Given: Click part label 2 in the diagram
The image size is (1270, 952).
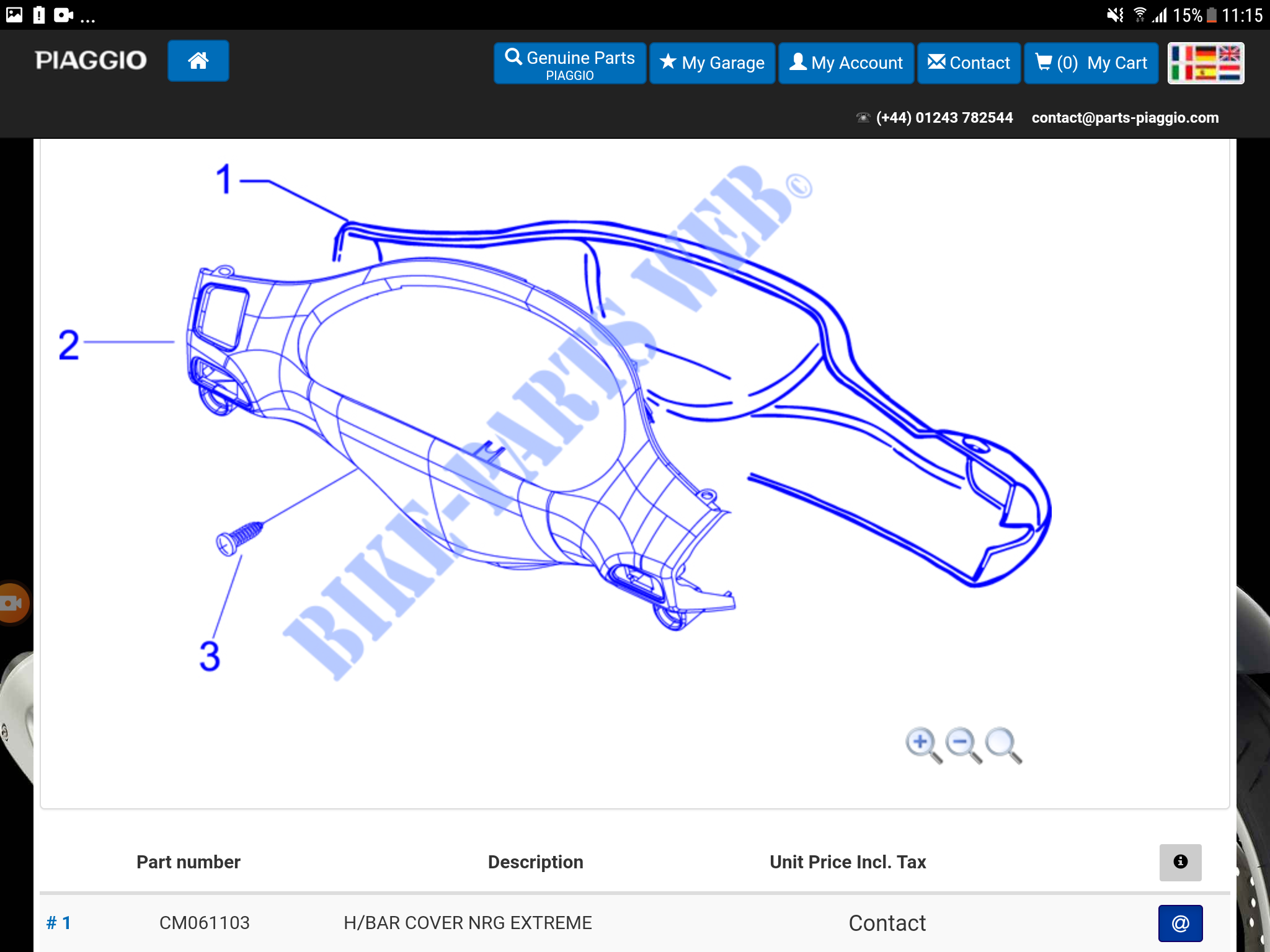Looking at the screenshot, I should [69, 345].
